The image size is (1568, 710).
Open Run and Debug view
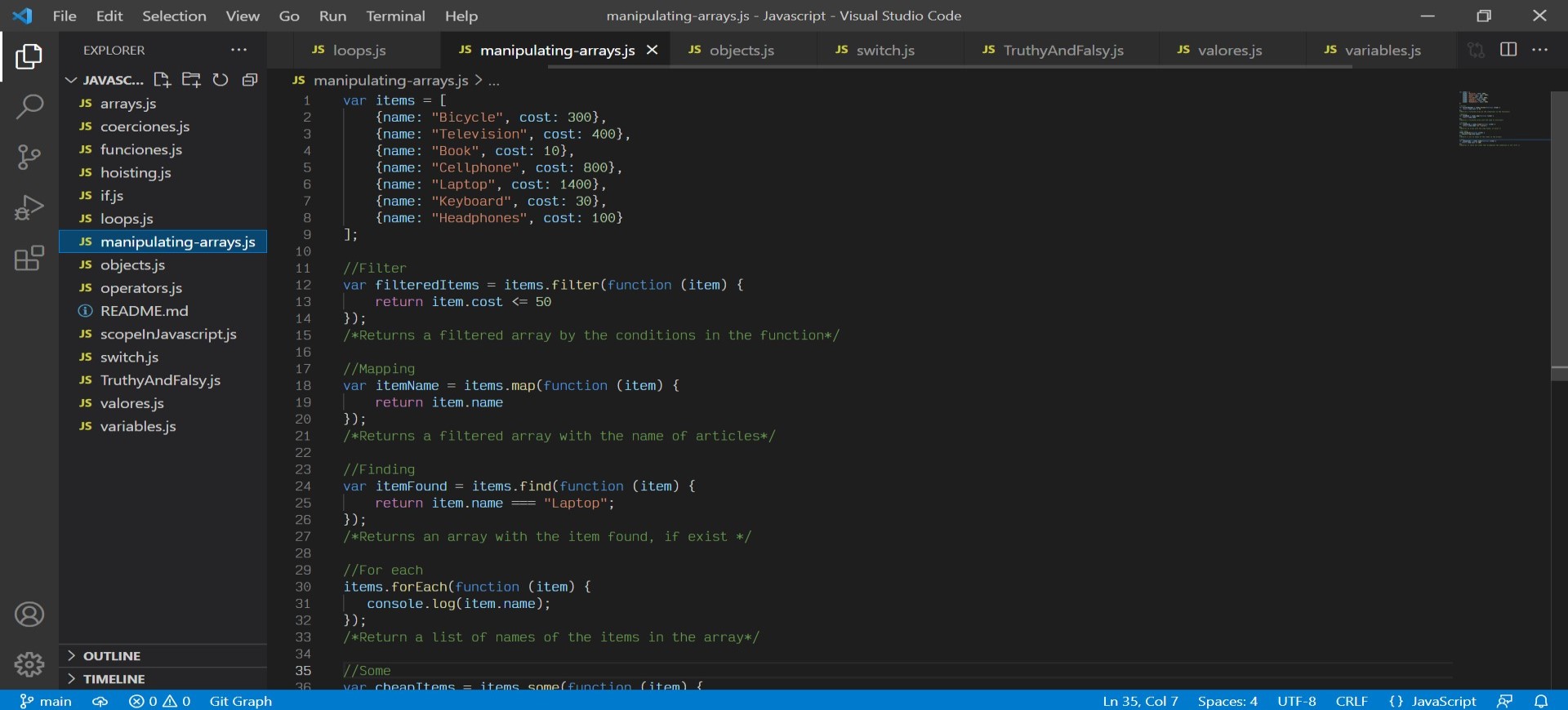[29, 208]
